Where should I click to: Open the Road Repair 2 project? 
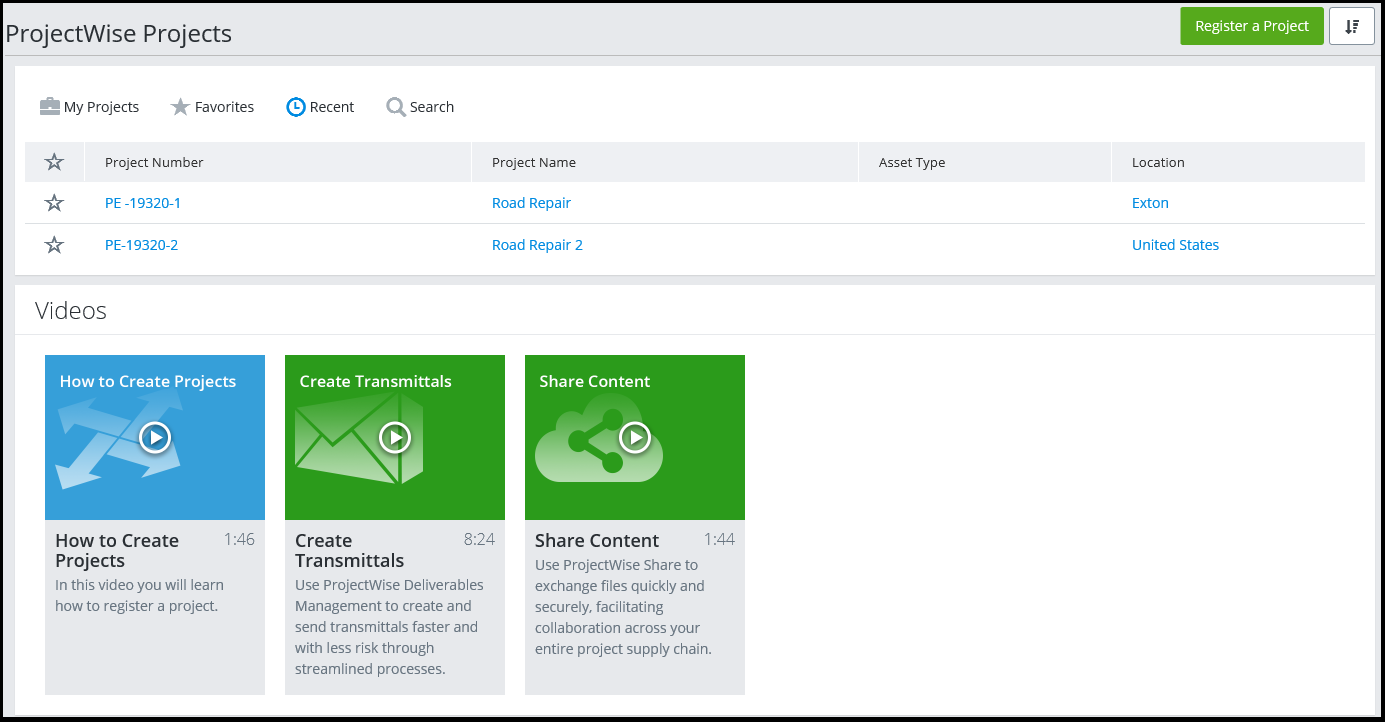coord(537,245)
